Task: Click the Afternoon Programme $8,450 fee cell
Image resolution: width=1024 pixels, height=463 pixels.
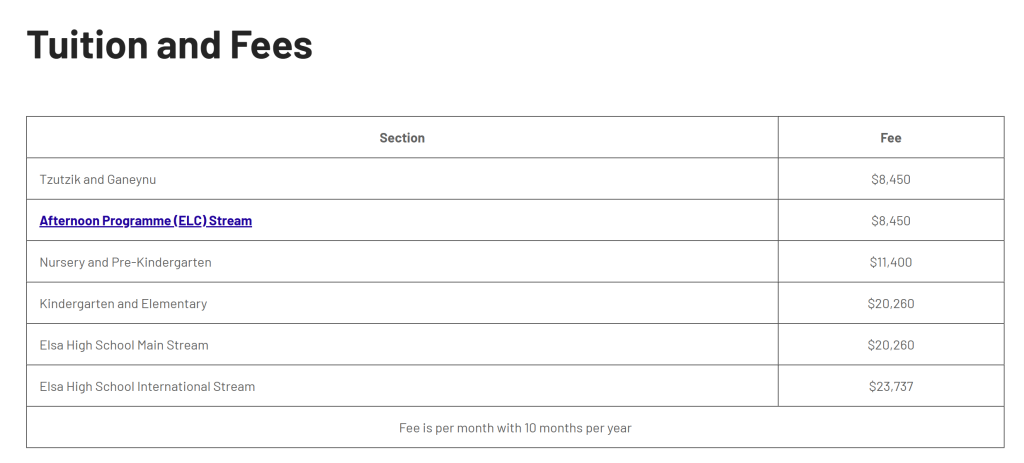Action: coord(890,221)
